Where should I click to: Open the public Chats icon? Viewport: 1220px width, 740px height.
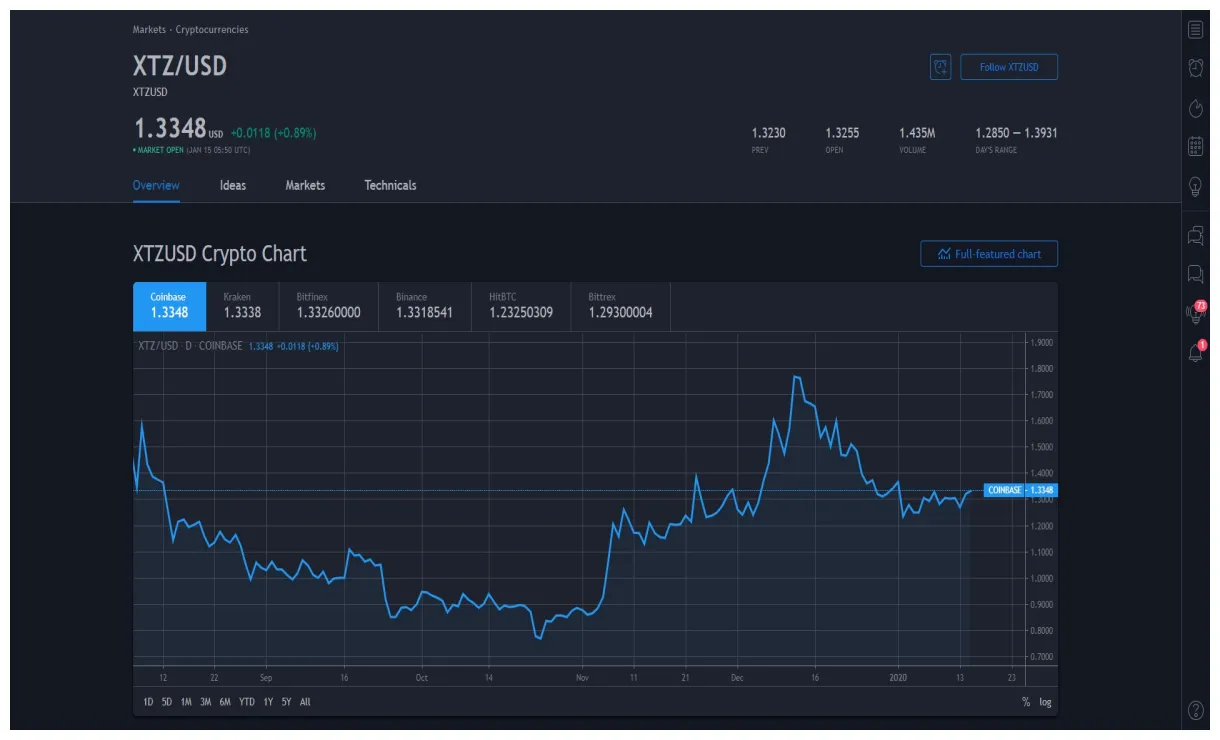1195,236
